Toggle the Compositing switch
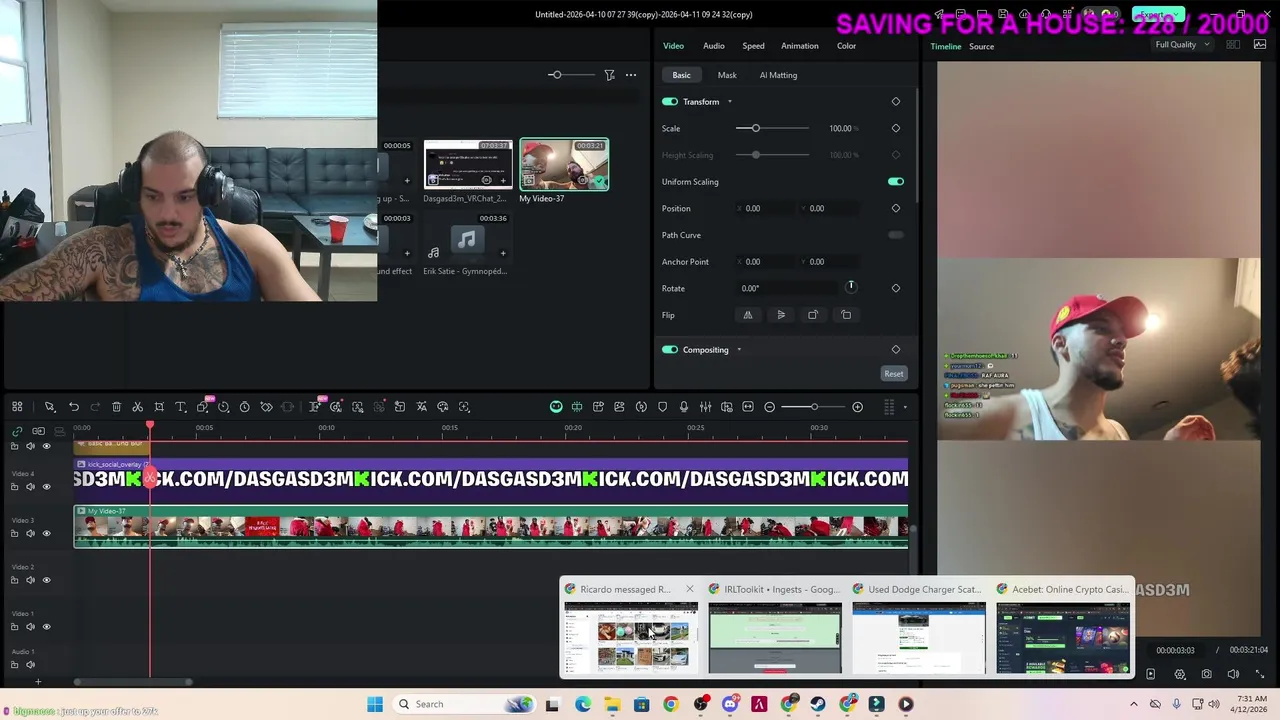The image size is (1280, 720). click(x=670, y=350)
